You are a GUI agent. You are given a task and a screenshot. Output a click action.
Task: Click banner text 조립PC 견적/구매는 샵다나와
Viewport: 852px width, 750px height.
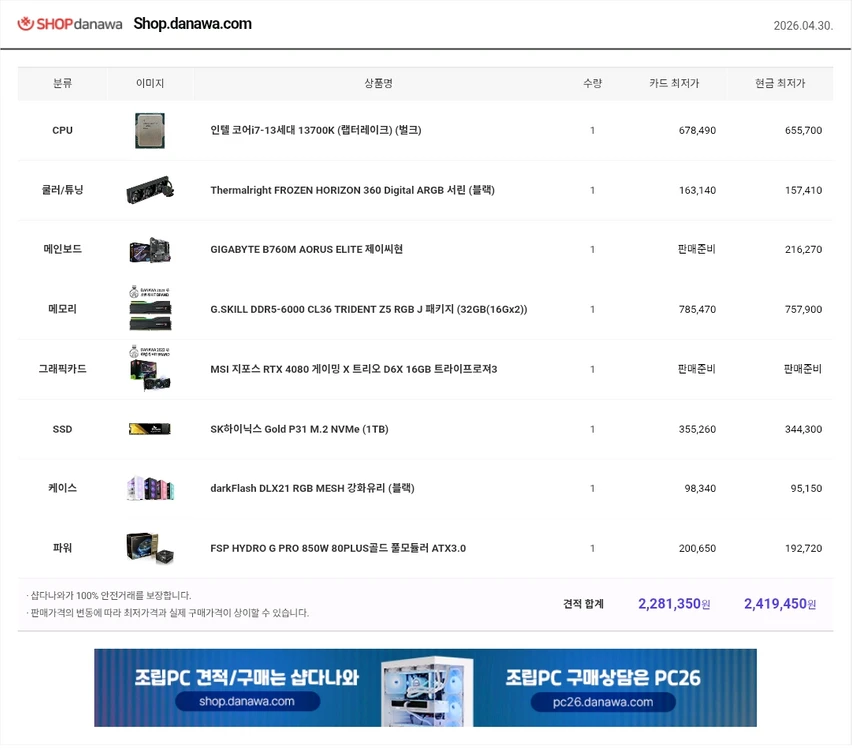(247, 677)
